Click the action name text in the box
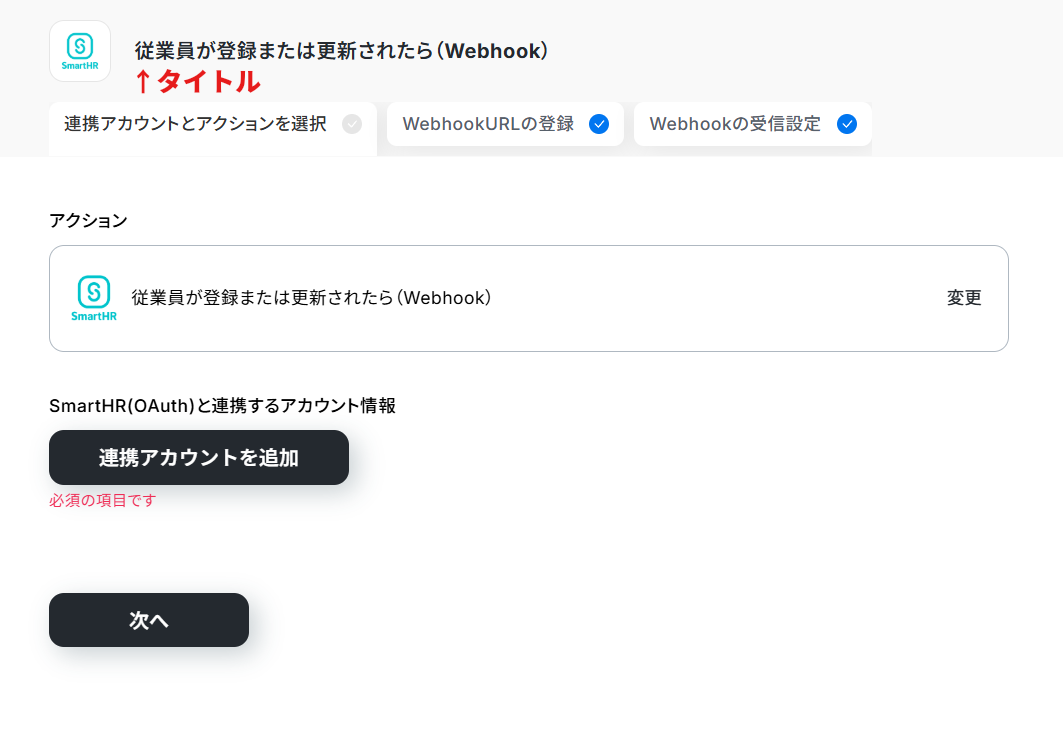1063x734 pixels. [311, 298]
